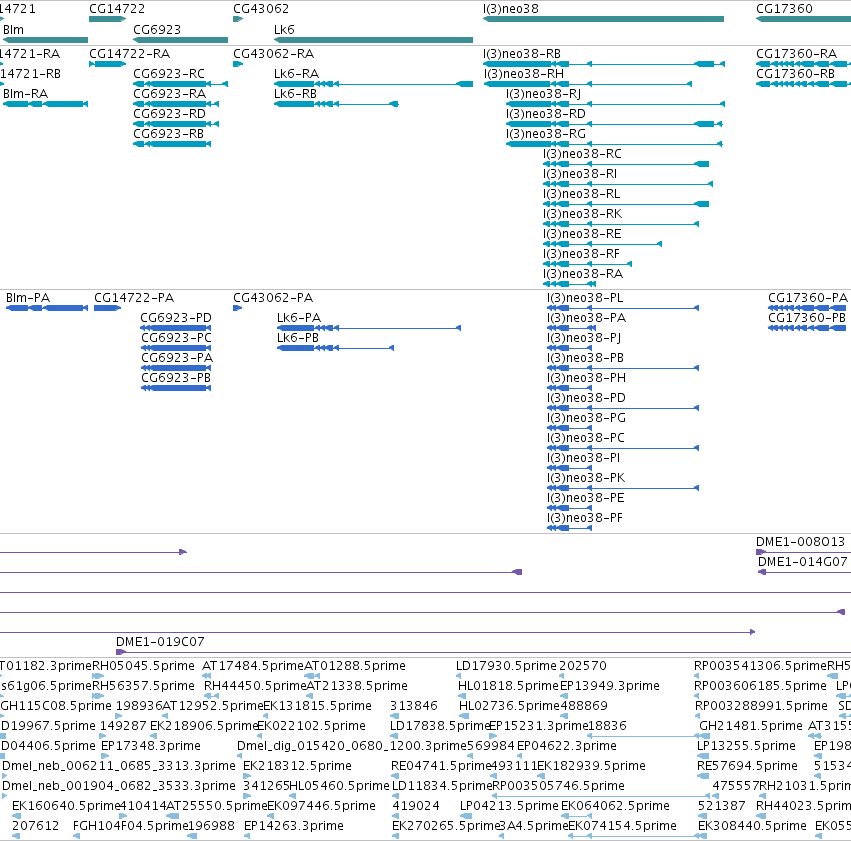The height and width of the screenshot is (841, 851).
Task: Select transcript label CG6923-RD
Action: click(x=169, y=114)
